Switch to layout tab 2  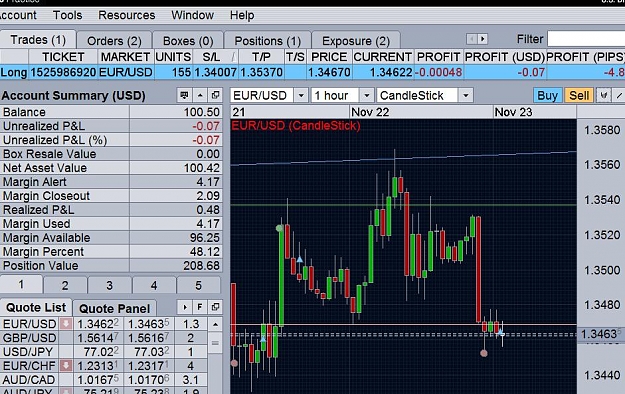click(65, 286)
